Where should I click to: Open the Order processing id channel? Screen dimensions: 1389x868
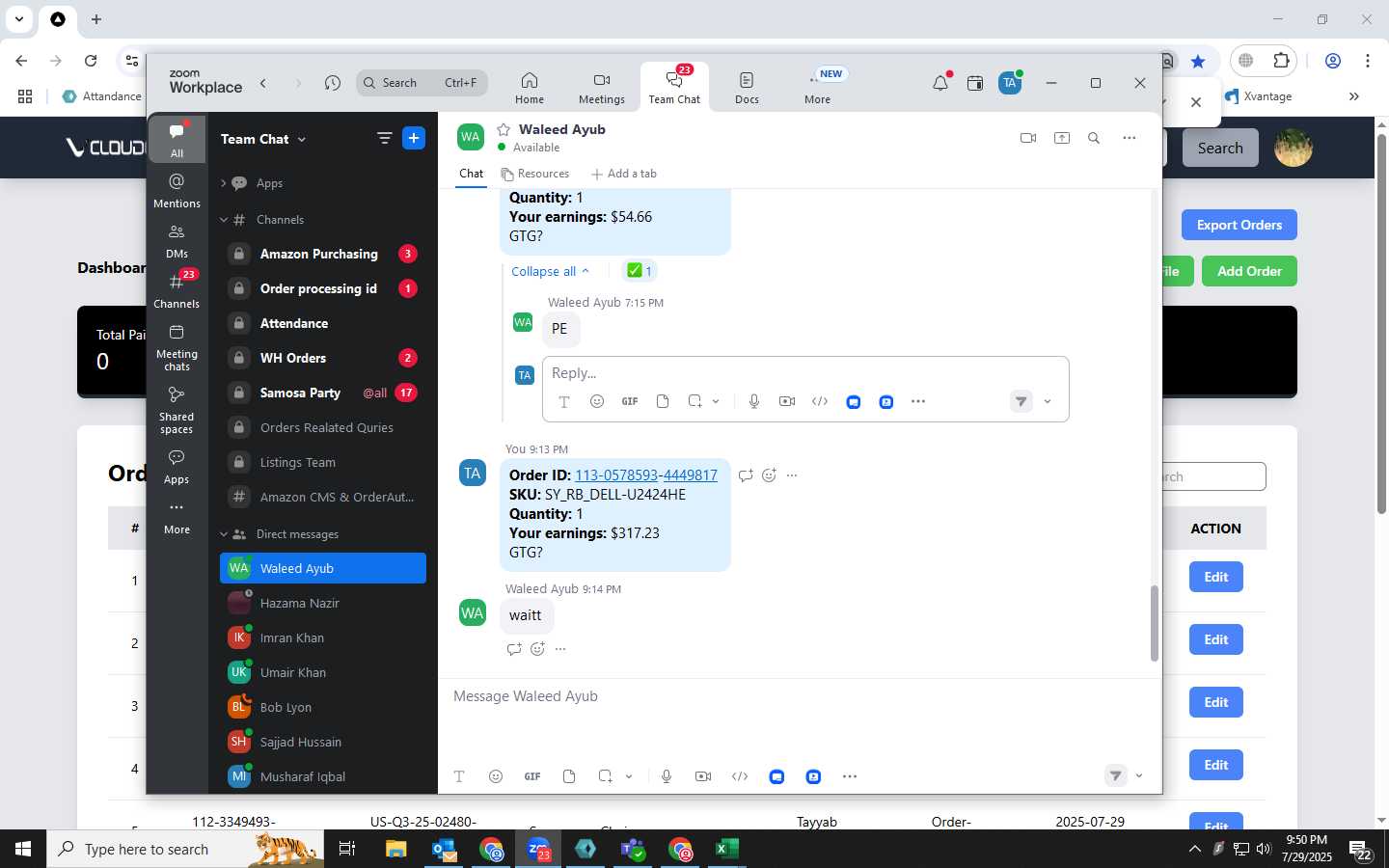323,288
